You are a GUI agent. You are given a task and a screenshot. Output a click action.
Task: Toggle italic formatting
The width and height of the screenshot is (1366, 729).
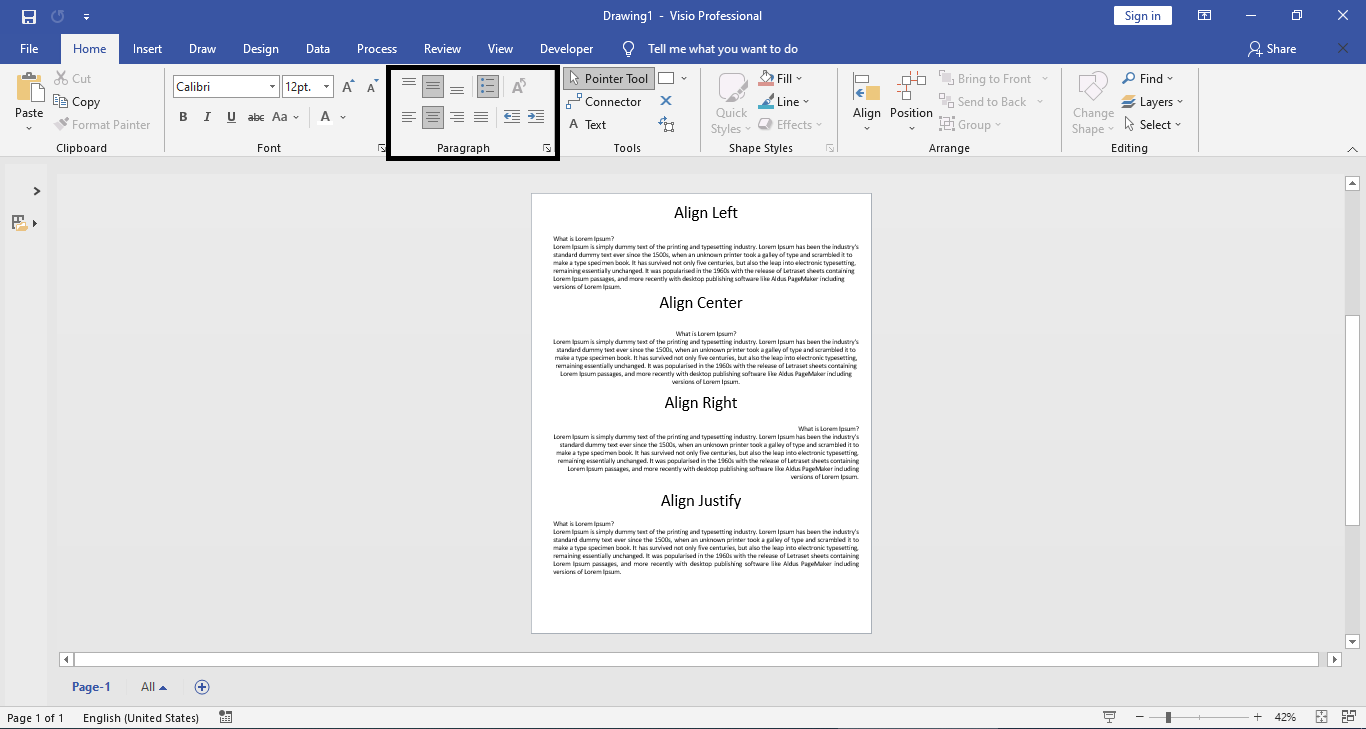click(207, 117)
